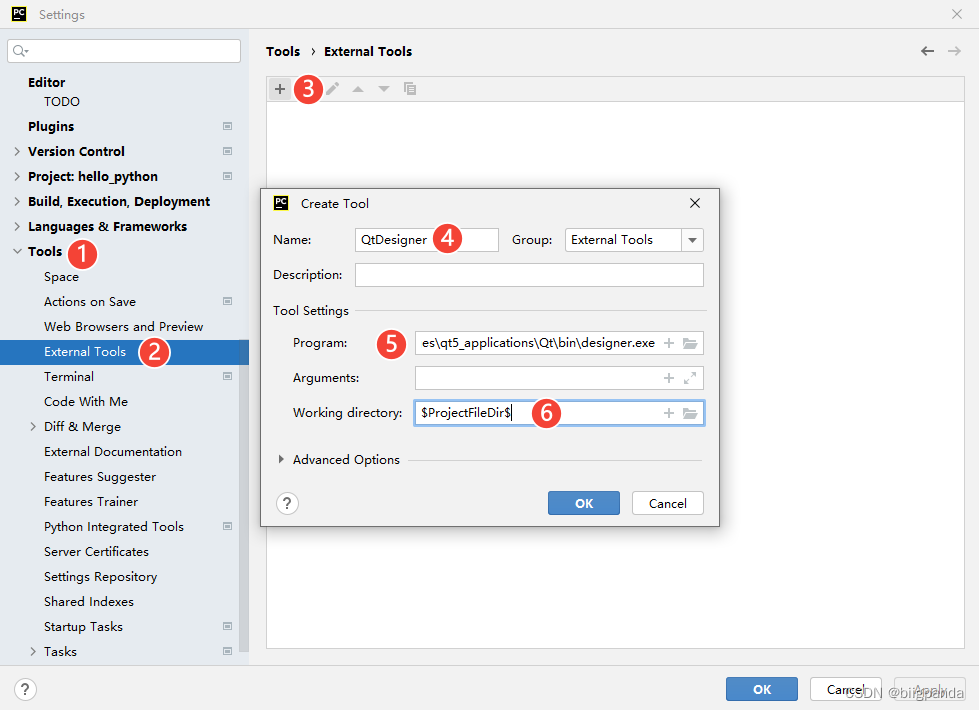This screenshot has width=979, height=710.
Task: Open Server Certificates settings
Action: click(96, 551)
